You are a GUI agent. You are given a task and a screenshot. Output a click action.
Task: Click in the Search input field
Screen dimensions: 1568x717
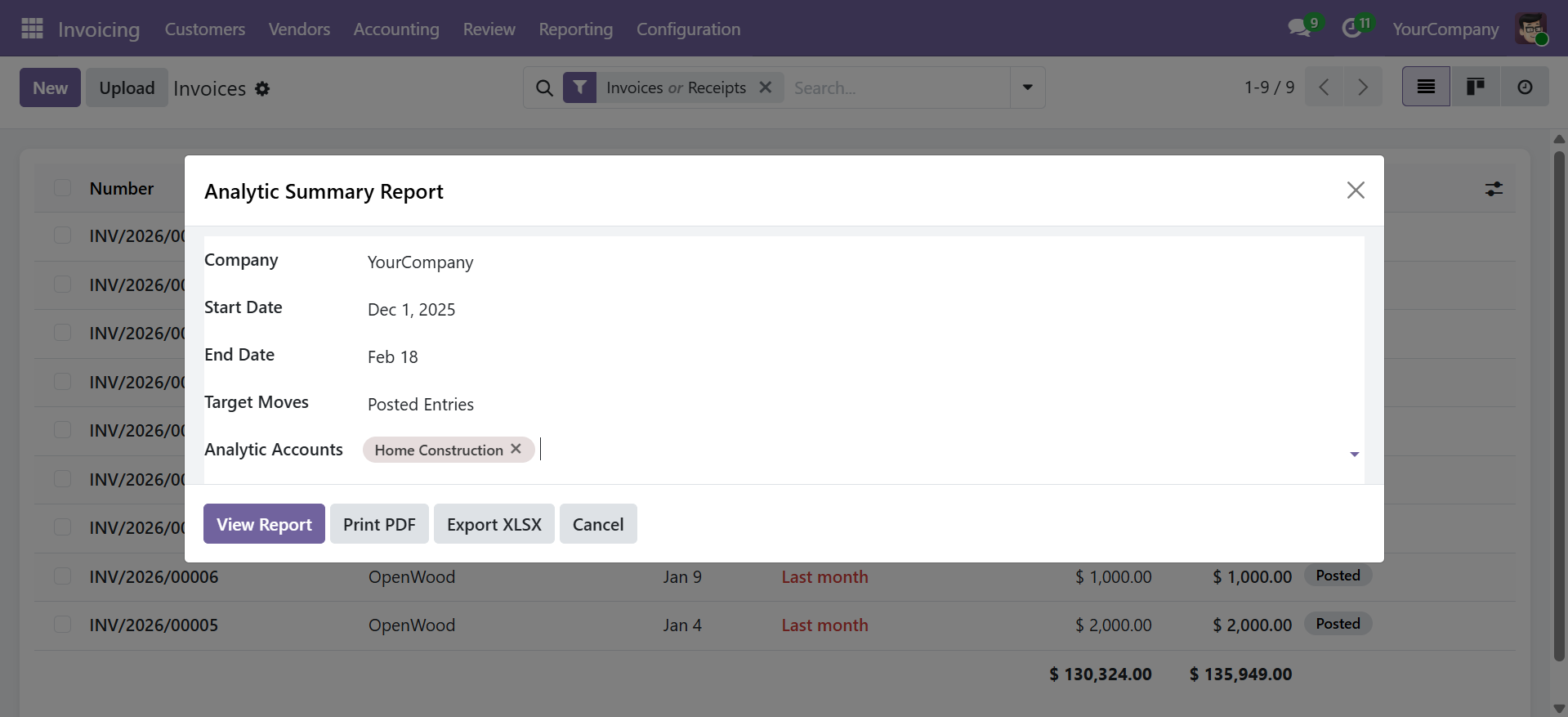click(897, 87)
